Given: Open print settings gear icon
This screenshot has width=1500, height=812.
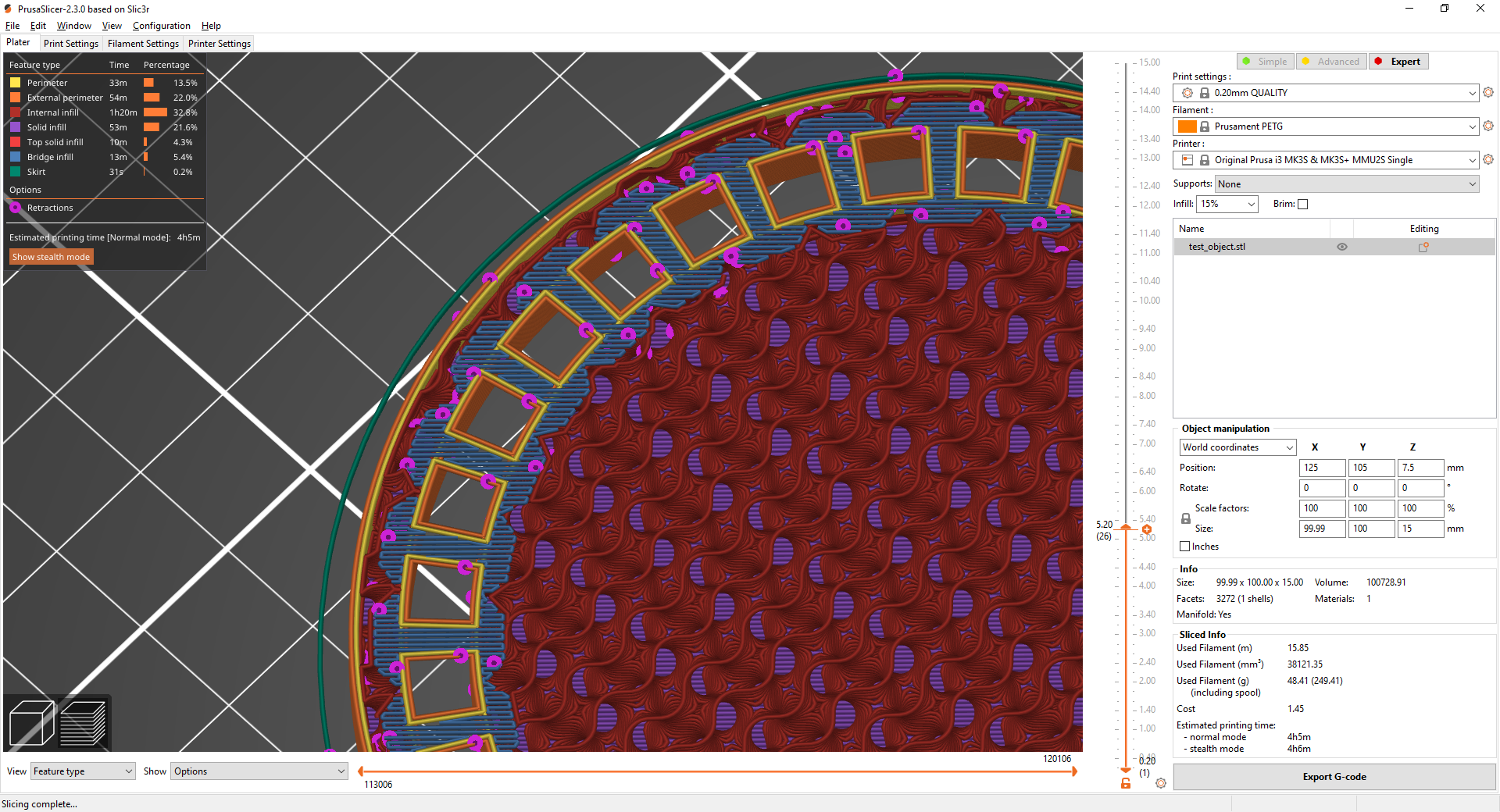Looking at the screenshot, I should pyautogui.click(x=1488, y=92).
